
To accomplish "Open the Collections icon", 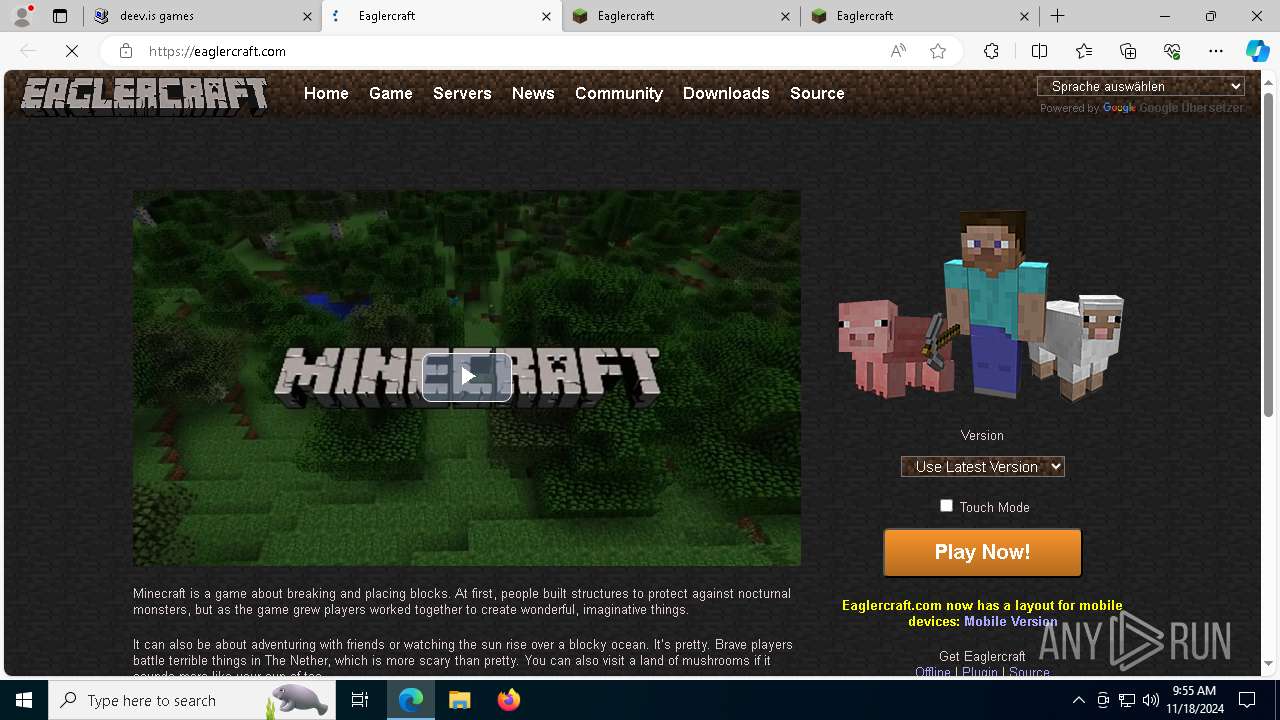I will 1128,51.
